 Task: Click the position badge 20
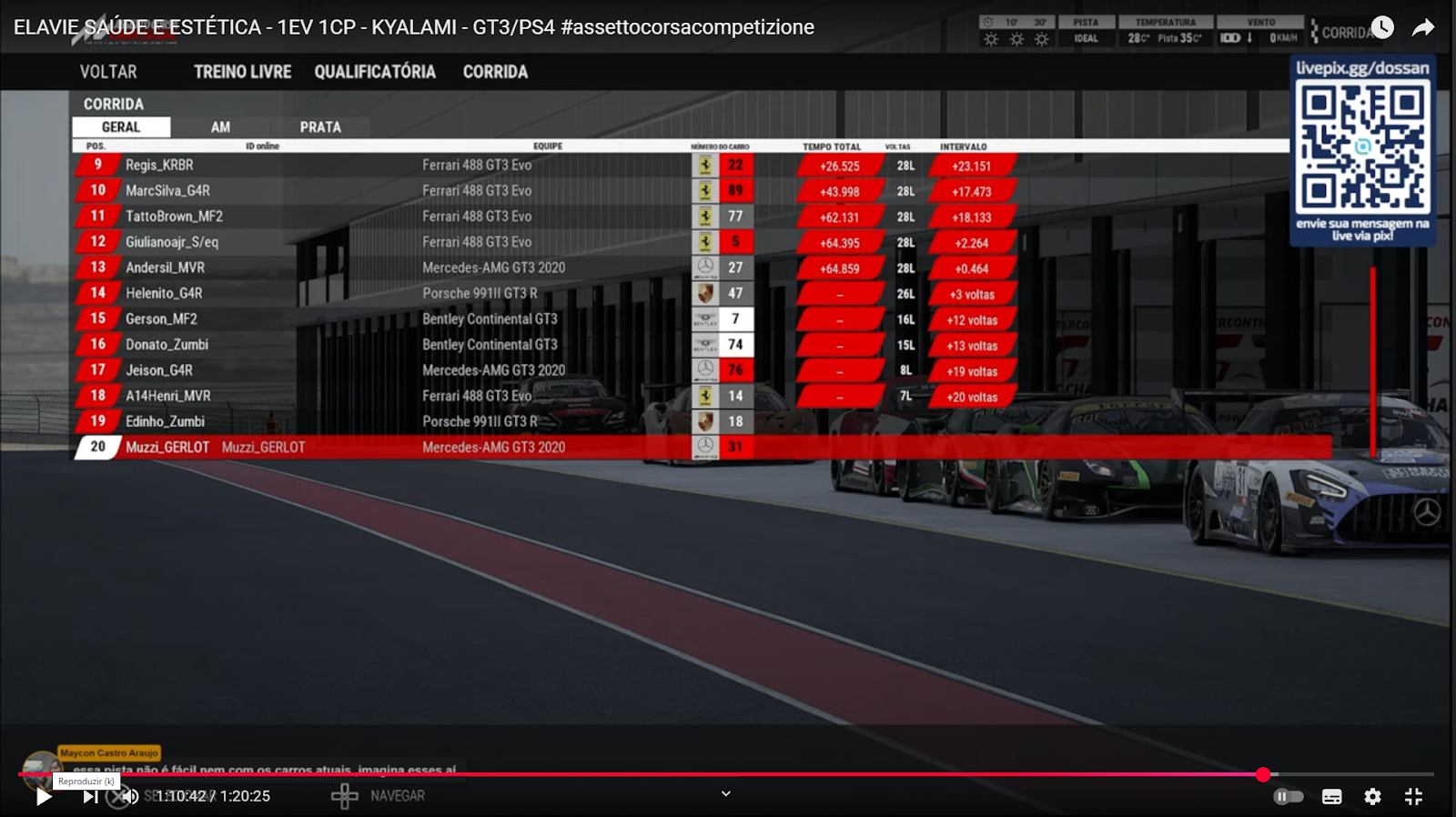pyautogui.click(x=97, y=447)
